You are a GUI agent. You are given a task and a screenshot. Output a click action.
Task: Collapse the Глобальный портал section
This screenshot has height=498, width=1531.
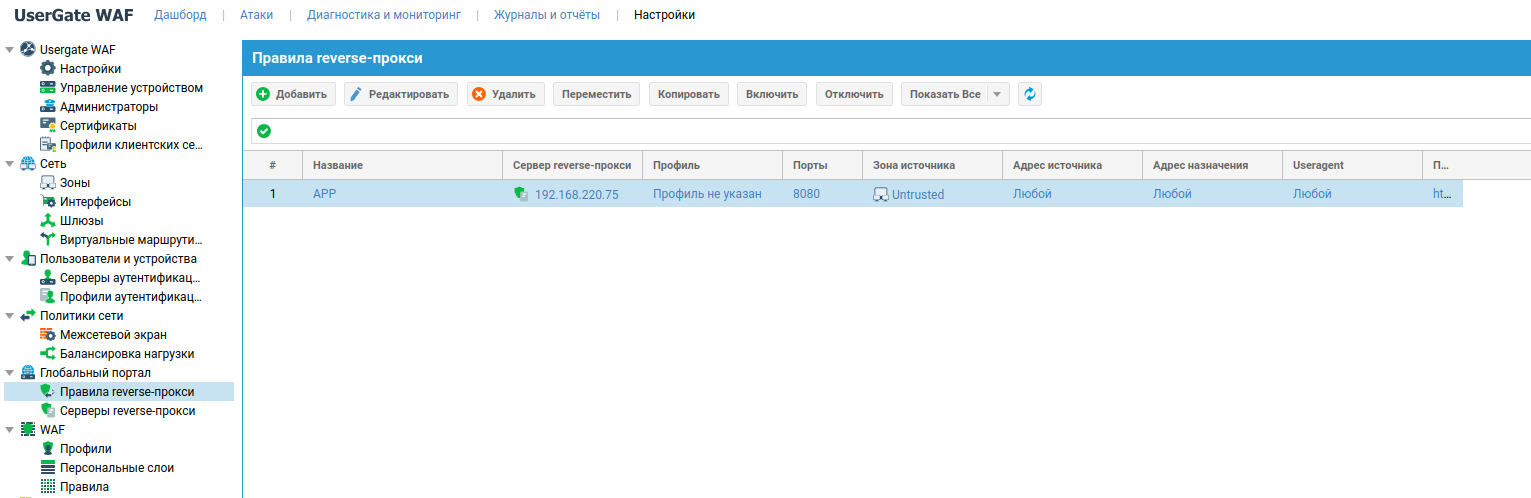tap(10, 373)
